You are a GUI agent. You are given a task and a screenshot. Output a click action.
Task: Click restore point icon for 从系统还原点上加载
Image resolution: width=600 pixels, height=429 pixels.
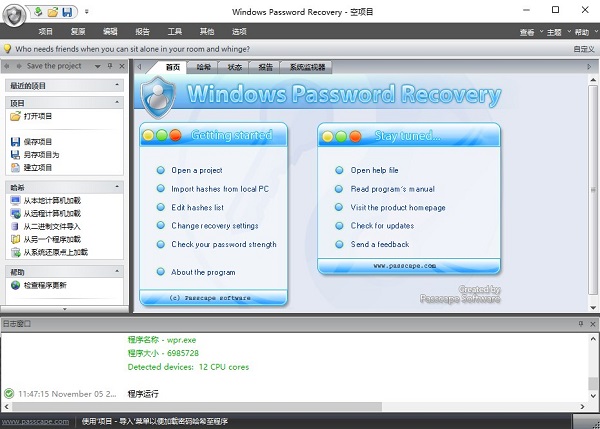(x=15, y=252)
